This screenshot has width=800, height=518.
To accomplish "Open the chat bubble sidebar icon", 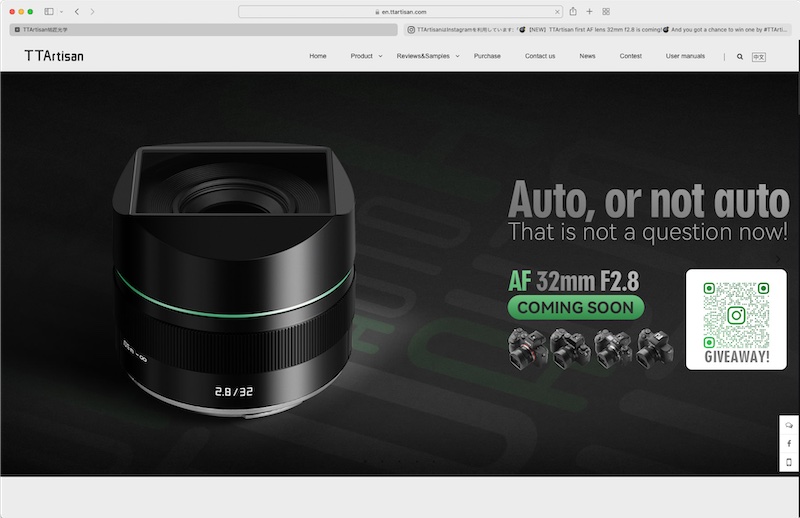I will point(789,425).
